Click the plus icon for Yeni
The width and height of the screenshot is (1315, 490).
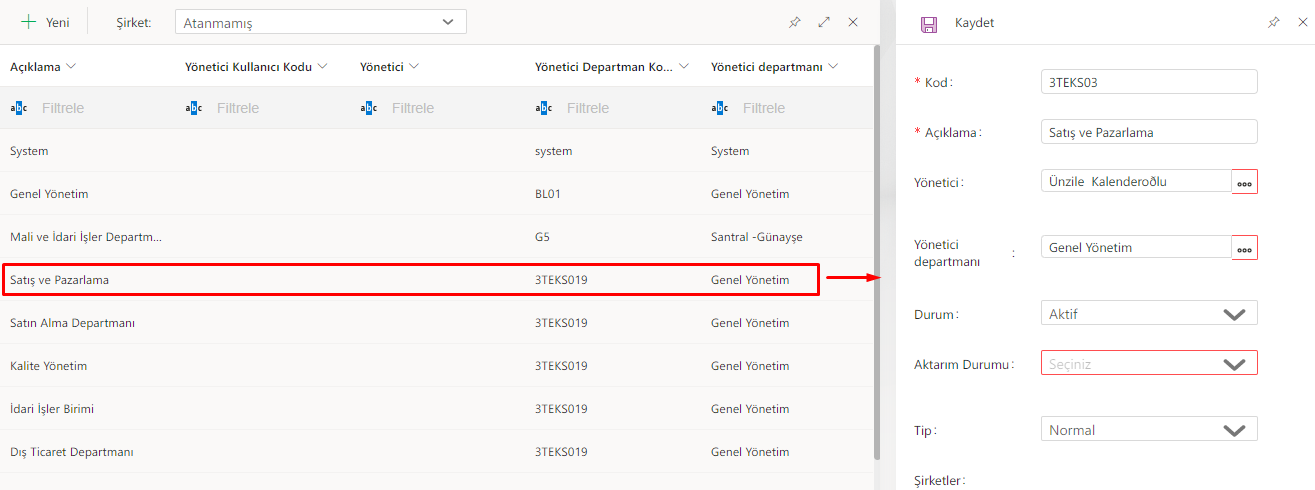coord(29,22)
